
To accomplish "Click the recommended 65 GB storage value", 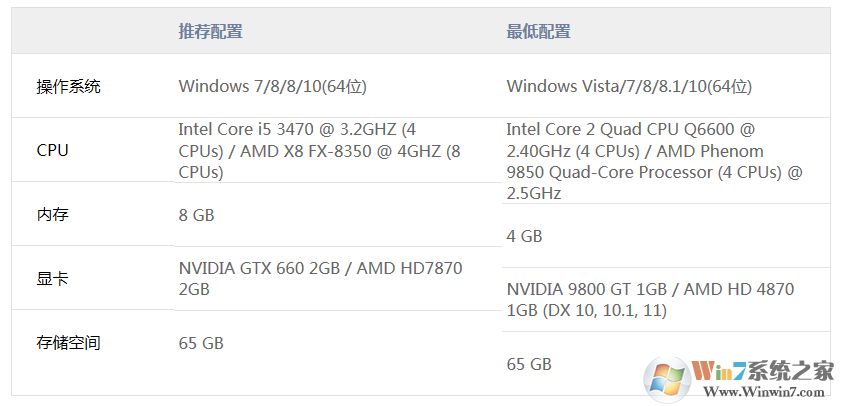I will [200, 343].
